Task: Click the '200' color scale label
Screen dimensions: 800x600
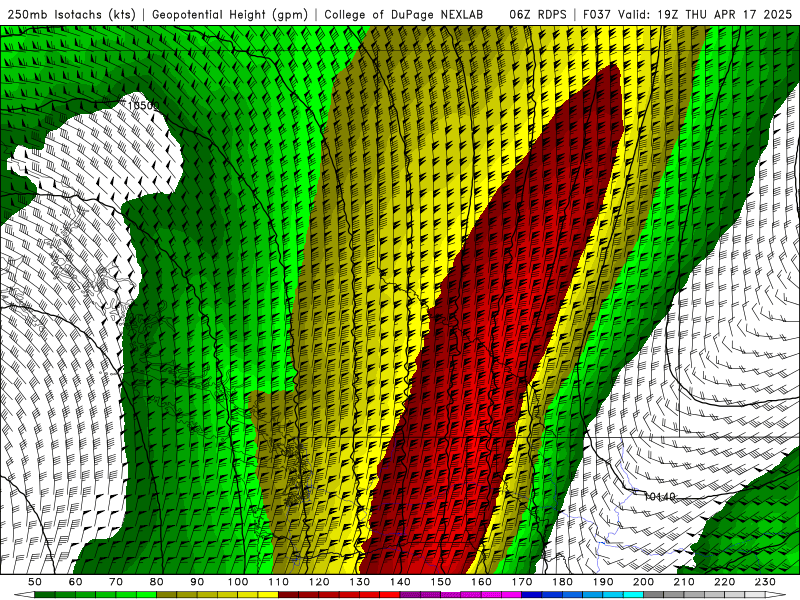Action: (643, 582)
